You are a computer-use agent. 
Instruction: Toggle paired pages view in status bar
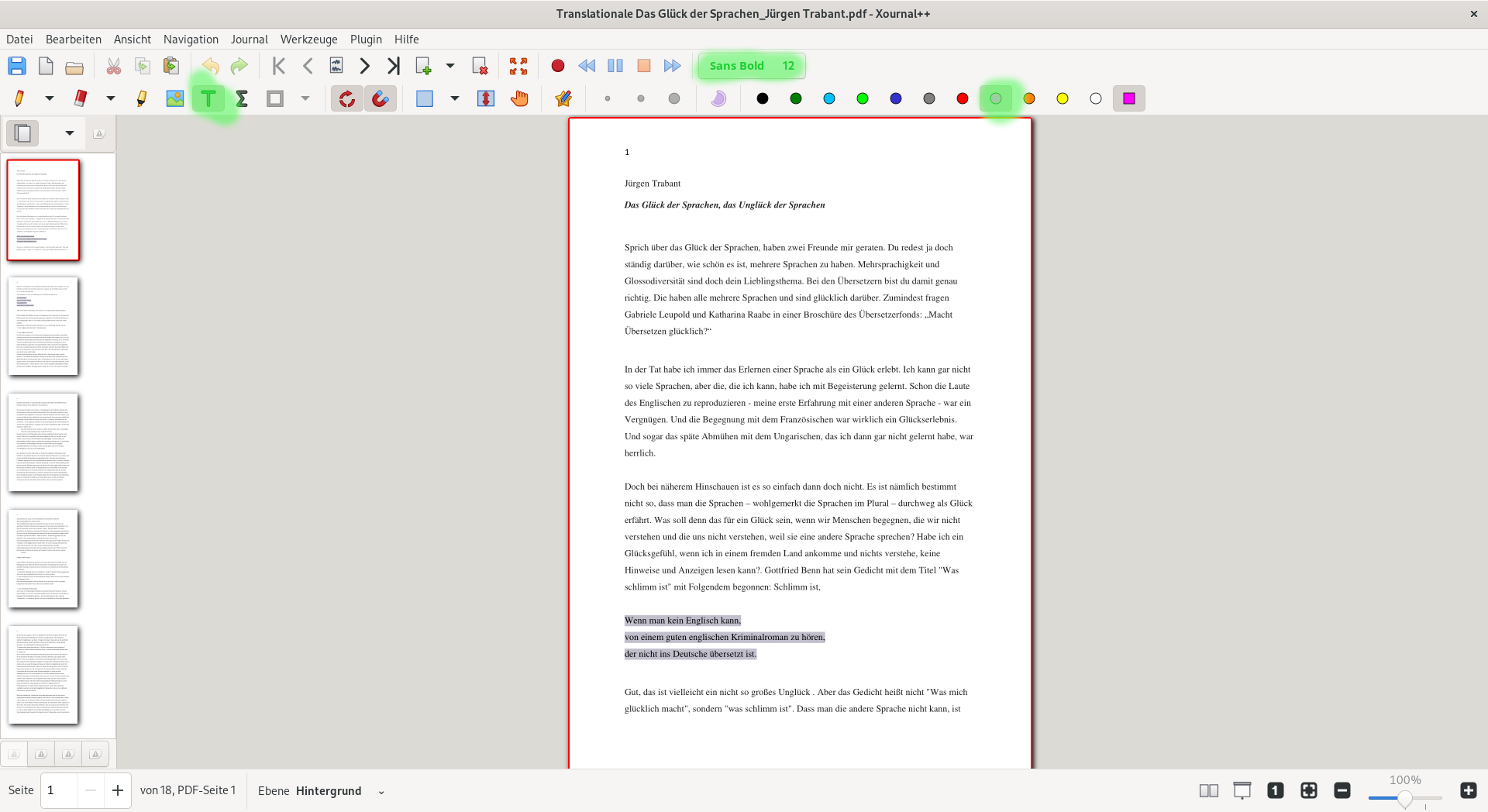click(x=1208, y=790)
